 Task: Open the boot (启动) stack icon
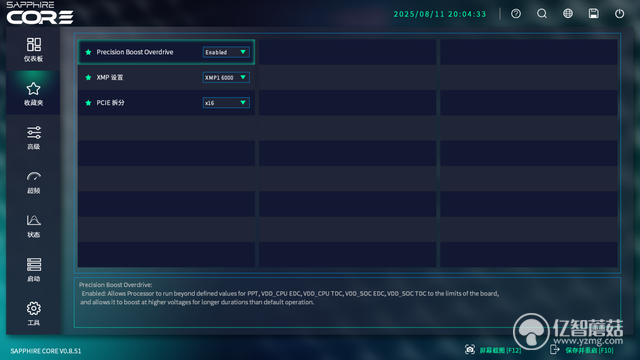click(33, 264)
